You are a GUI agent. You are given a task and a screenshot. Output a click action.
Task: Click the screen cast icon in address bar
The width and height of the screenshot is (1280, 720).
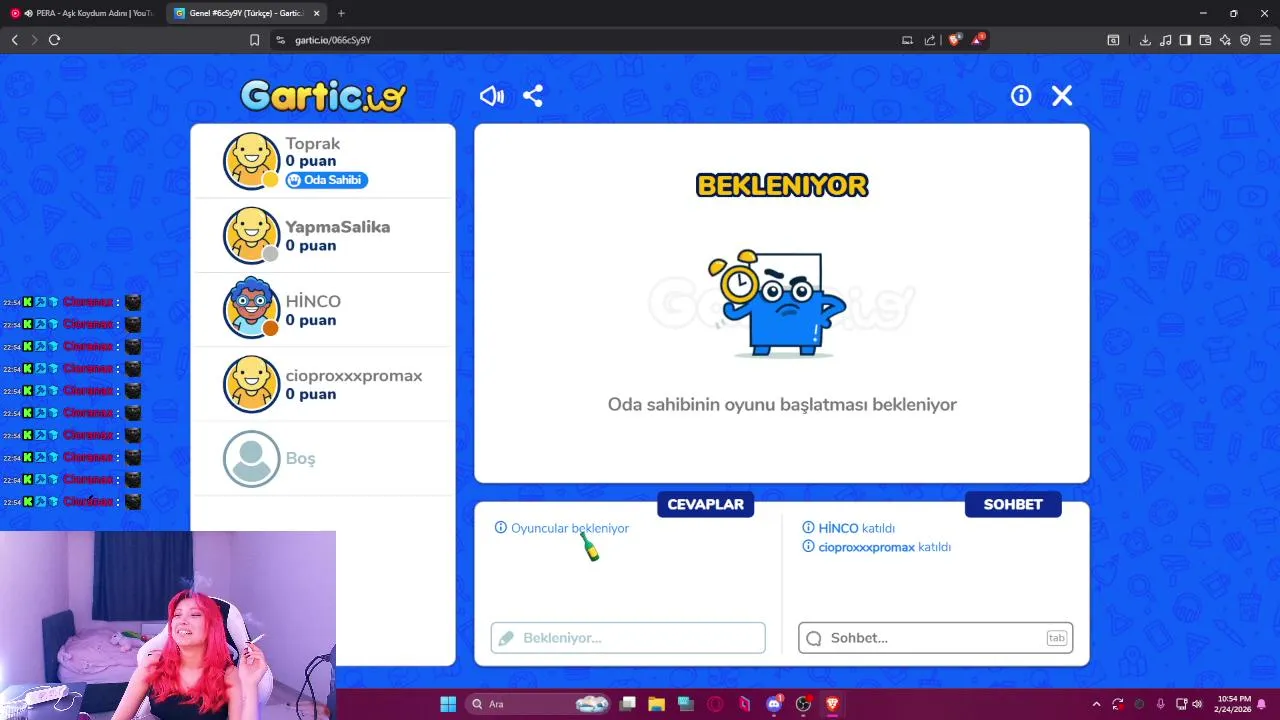(x=907, y=40)
